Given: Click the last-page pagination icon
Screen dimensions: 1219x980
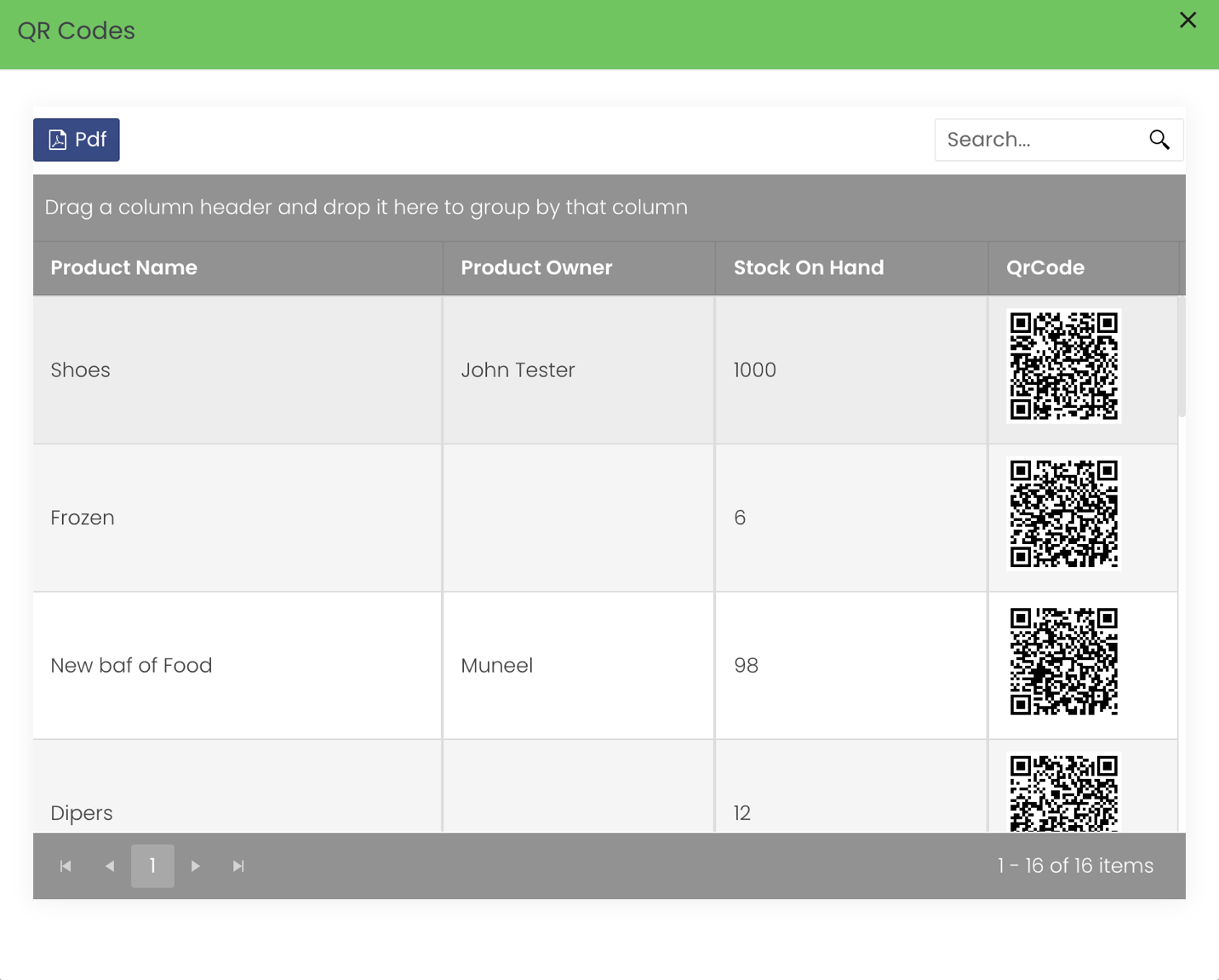Looking at the screenshot, I should 238,865.
